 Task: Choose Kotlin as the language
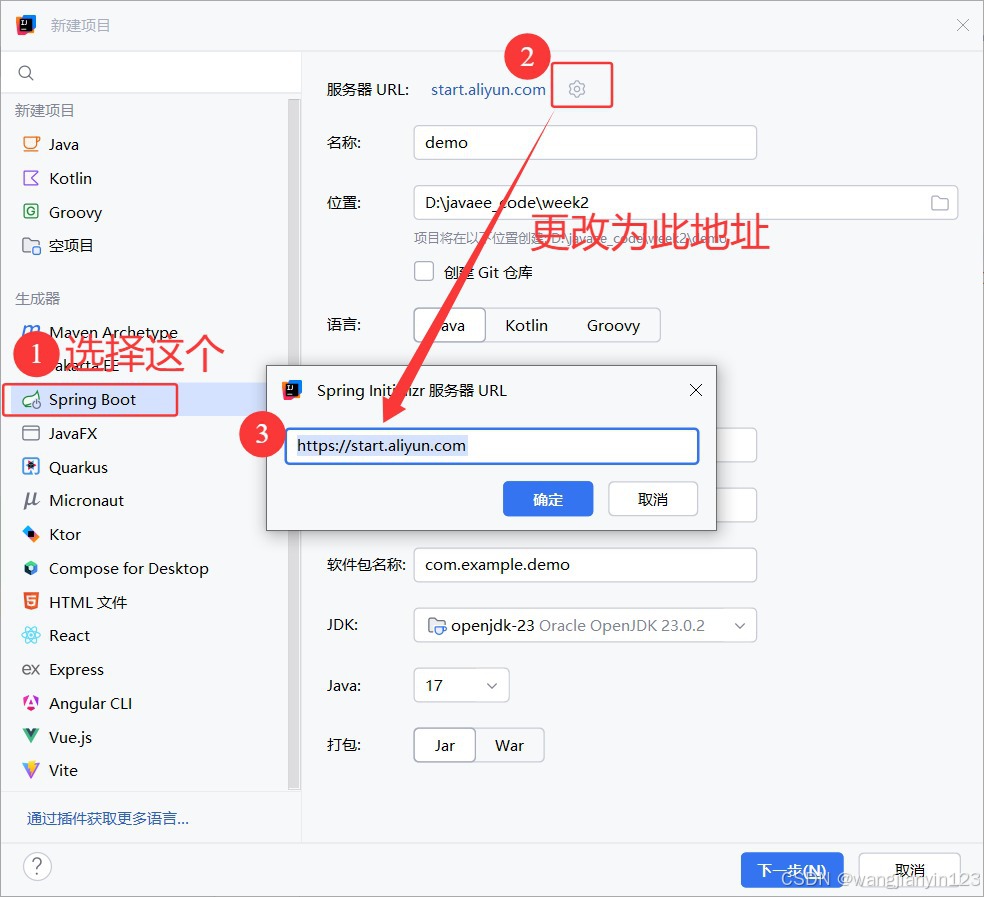(527, 325)
